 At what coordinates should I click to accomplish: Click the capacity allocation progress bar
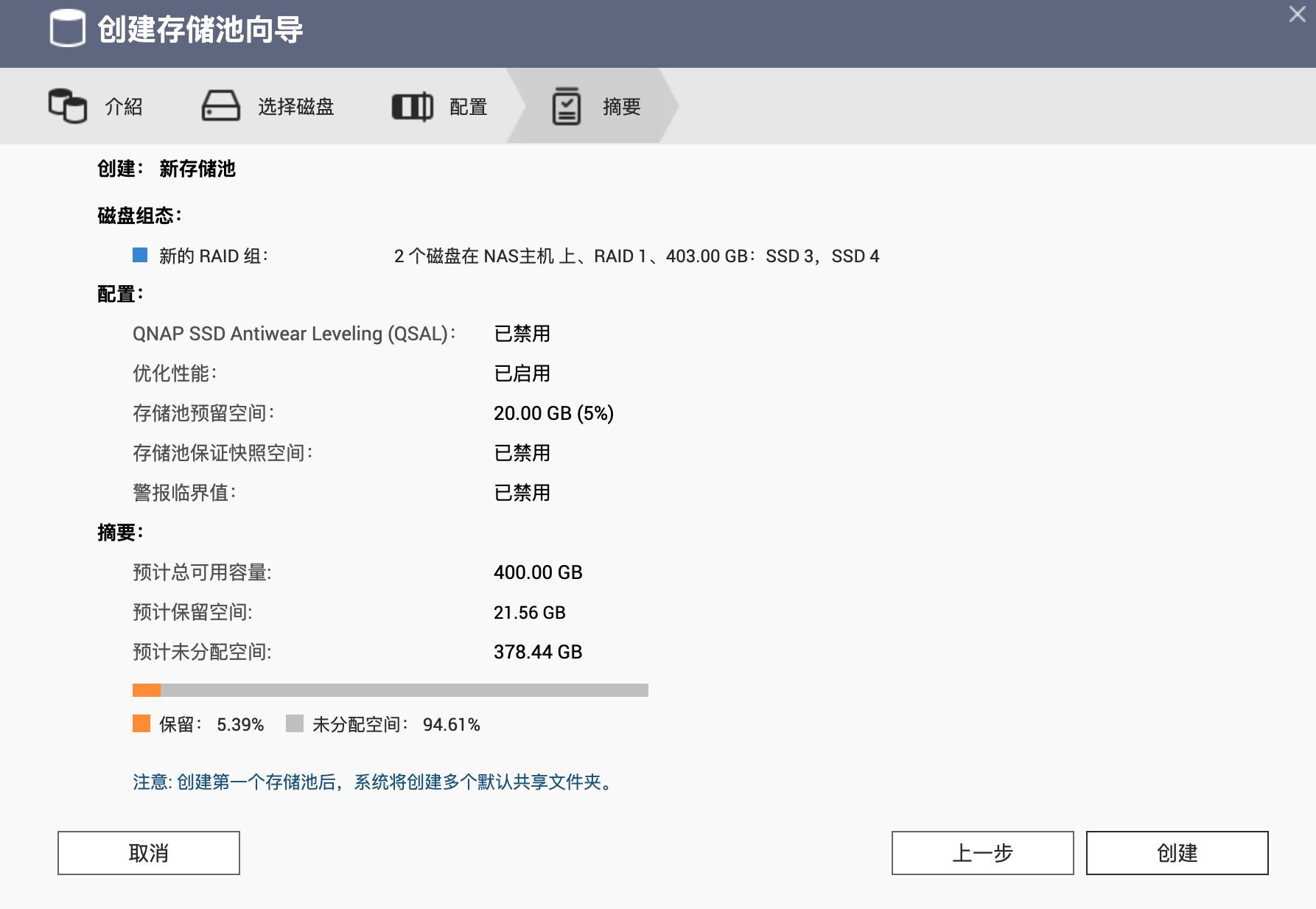[391, 689]
